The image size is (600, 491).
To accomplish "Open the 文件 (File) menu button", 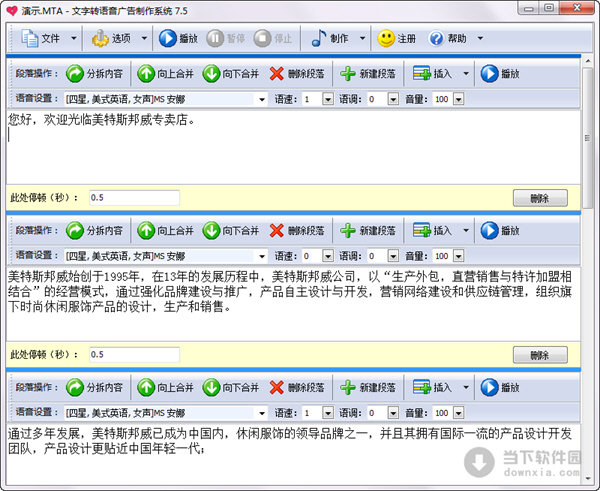I will coord(40,38).
